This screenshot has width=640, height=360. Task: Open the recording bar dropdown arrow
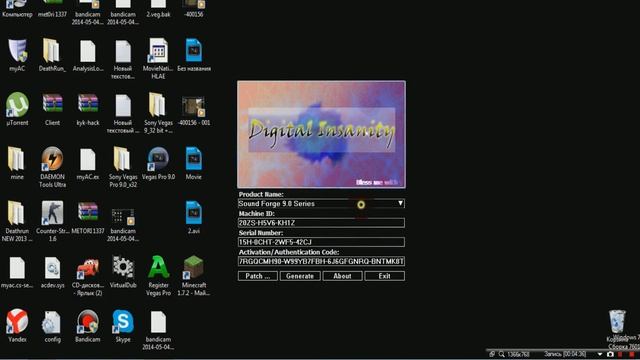point(600,354)
